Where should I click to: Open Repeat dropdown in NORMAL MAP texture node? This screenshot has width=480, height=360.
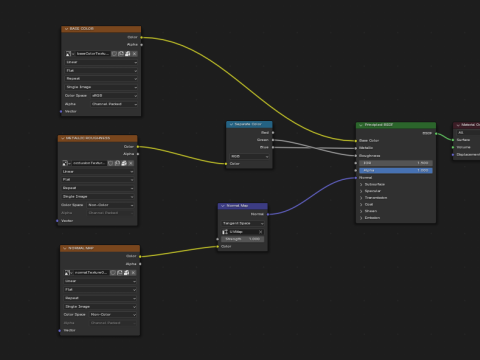pos(100,298)
